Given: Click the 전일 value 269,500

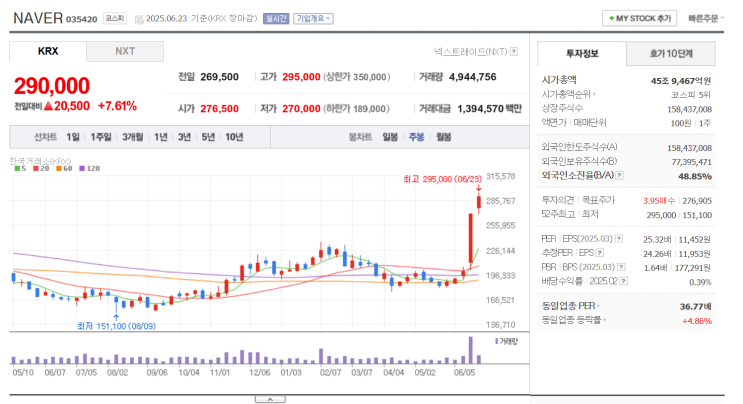Looking at the screenshot, I should [219, 77].
